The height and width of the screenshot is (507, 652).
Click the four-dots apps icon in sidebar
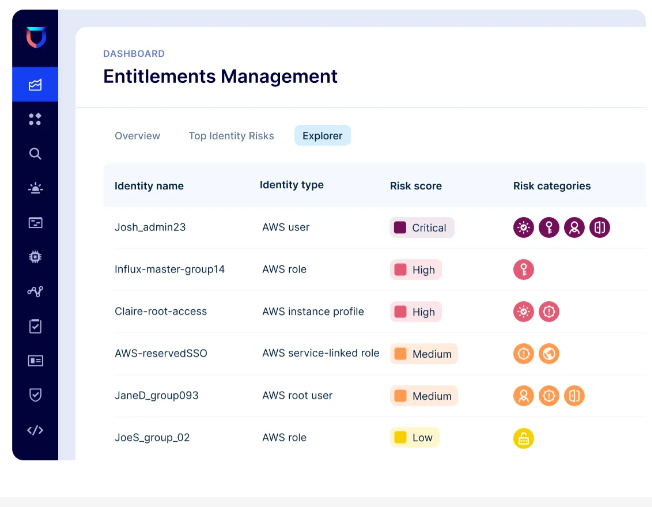coord(35,119)
